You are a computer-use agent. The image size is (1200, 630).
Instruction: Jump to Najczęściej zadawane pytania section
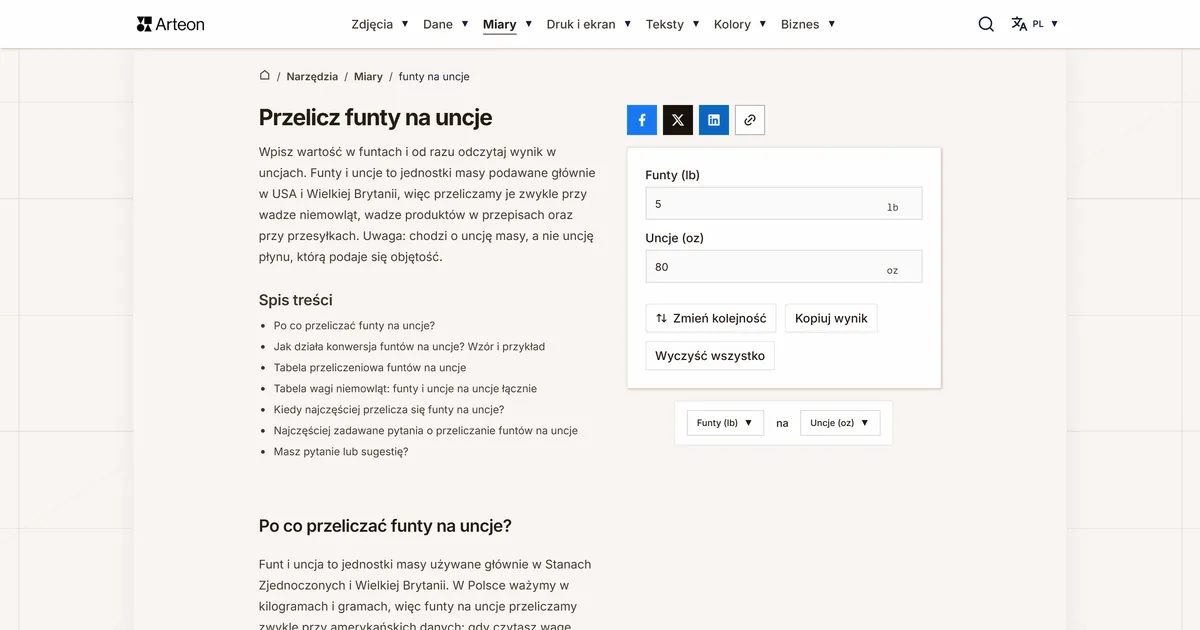coord(426,430)
